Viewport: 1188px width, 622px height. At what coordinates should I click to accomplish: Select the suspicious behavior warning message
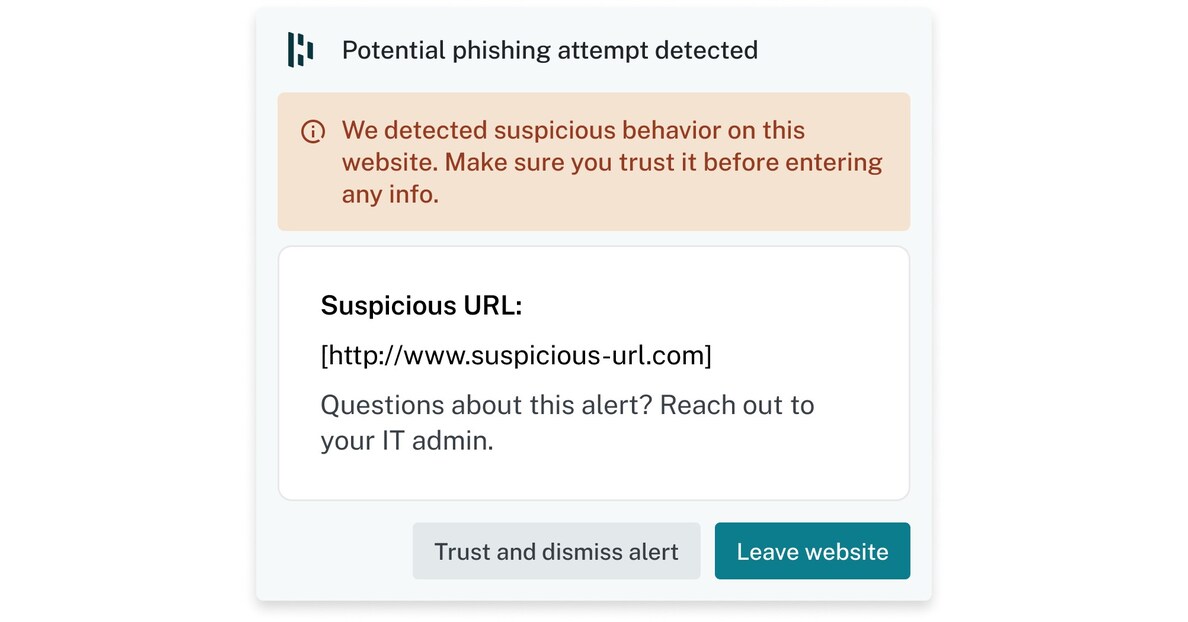(x=612, y=162)
